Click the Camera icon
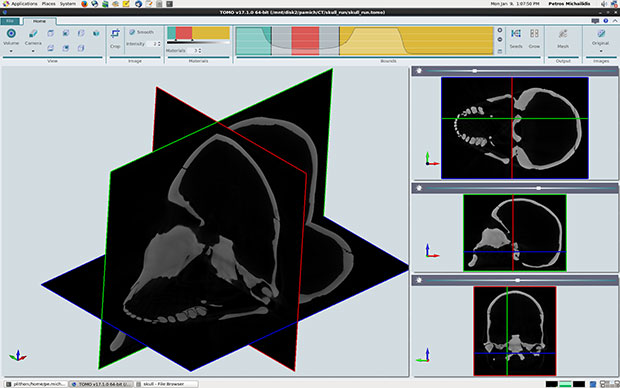 [33, 34]
